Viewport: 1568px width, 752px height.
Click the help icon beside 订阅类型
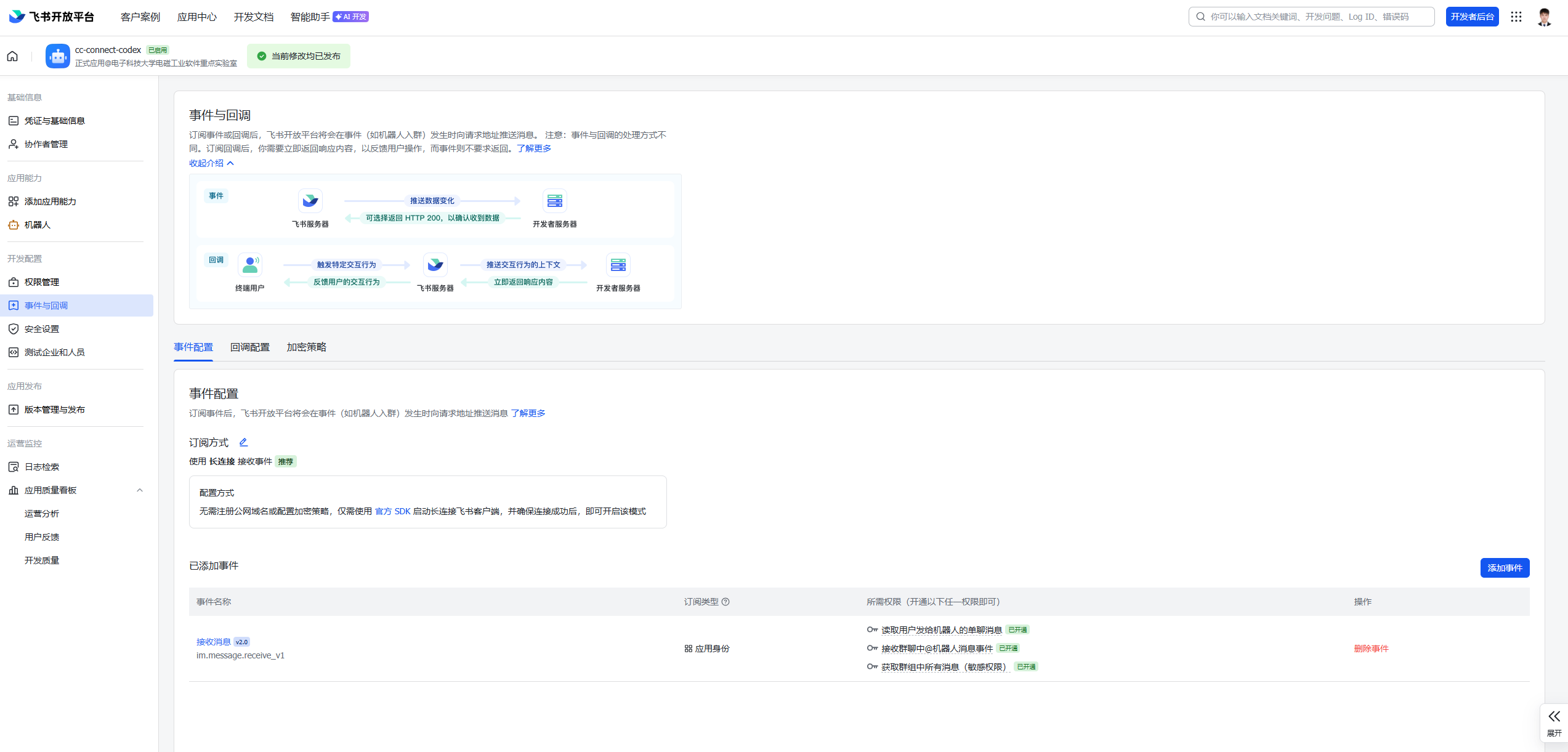click(725, 602)
